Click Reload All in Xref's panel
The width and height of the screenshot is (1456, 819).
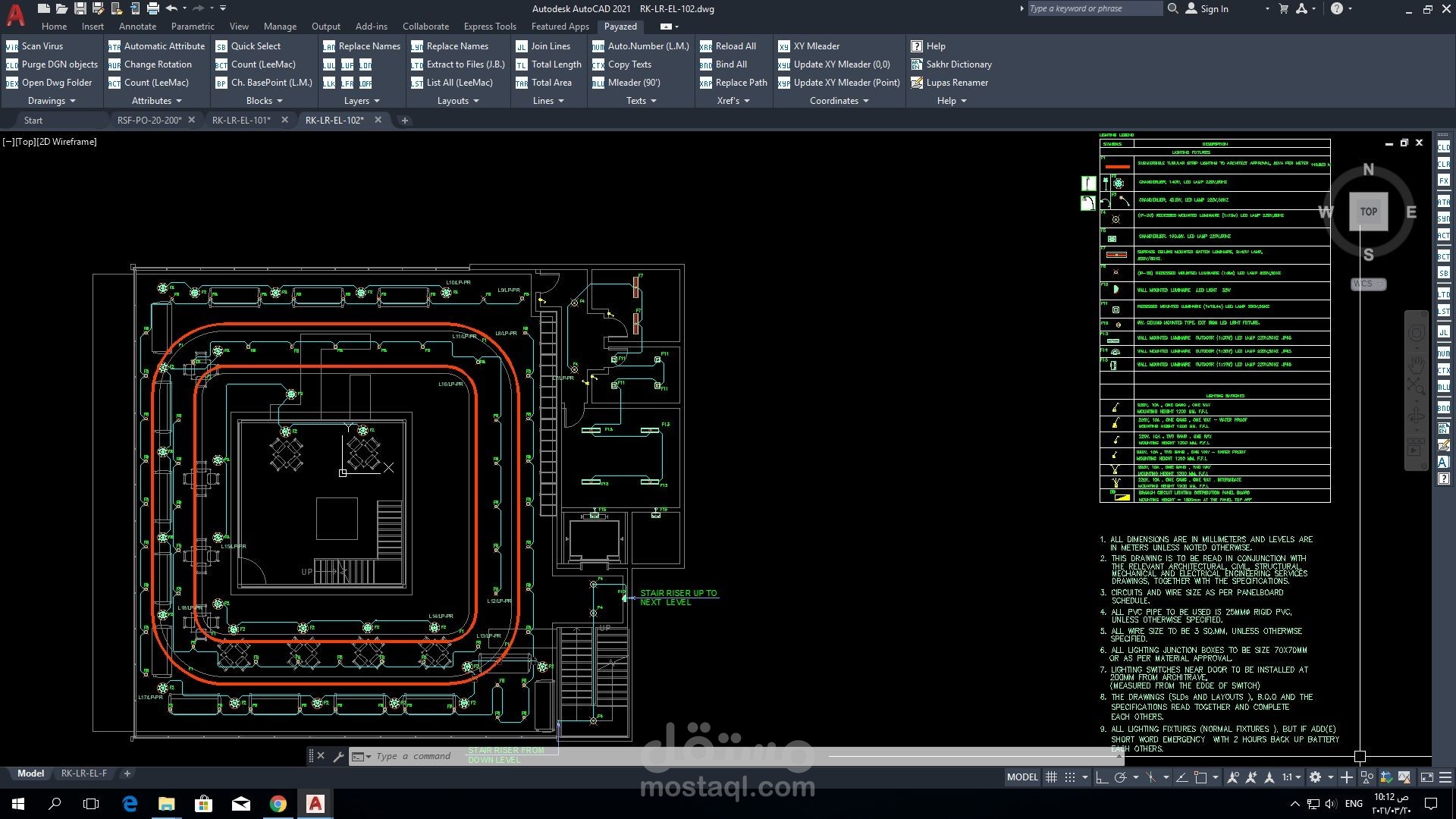[728, 46]
